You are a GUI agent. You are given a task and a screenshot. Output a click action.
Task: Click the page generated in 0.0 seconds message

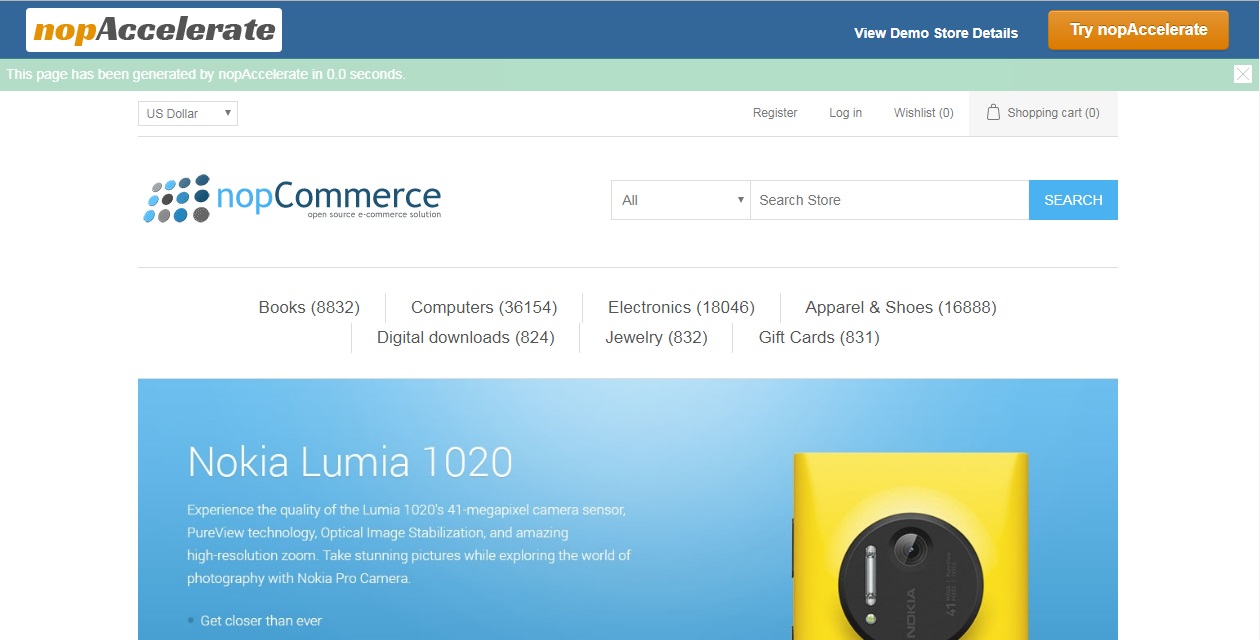tap(206, 74)
